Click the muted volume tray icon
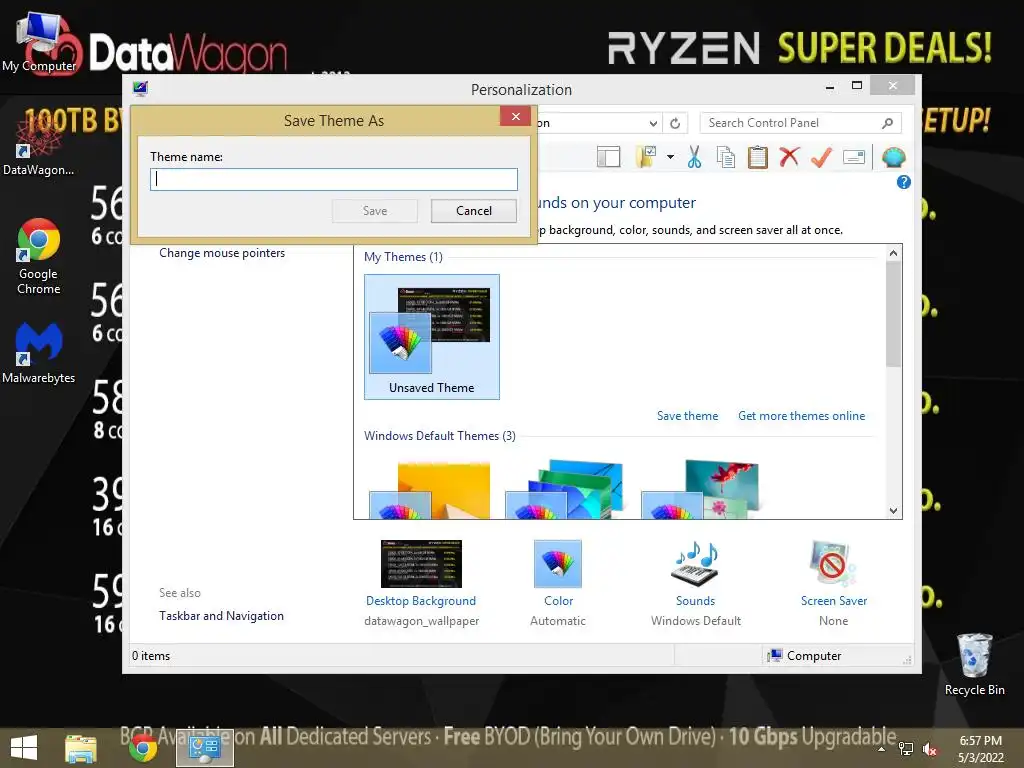The image size is (1024, 768). coord(929,749)
